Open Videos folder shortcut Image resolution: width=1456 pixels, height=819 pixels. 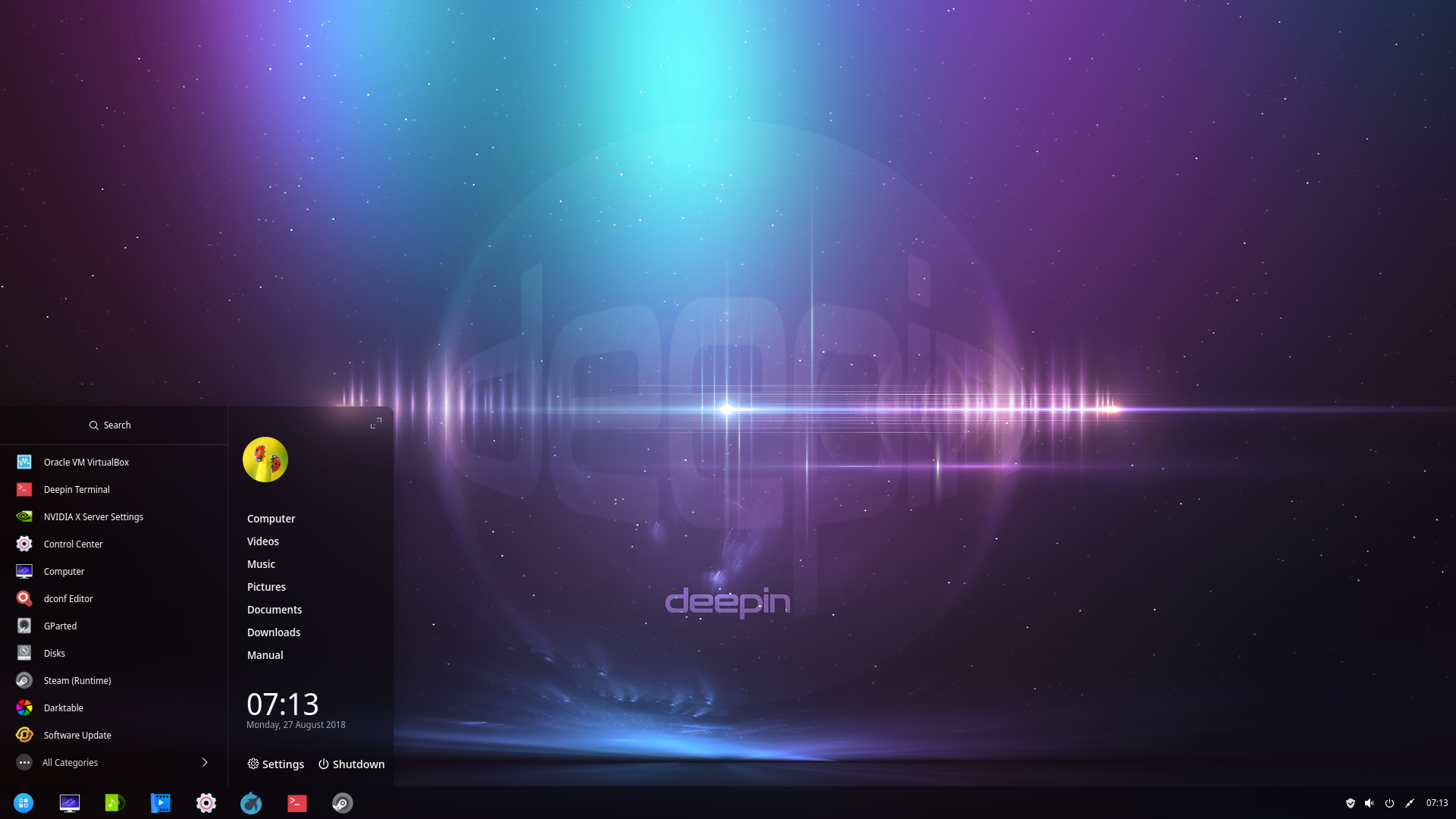click(262, 541)
